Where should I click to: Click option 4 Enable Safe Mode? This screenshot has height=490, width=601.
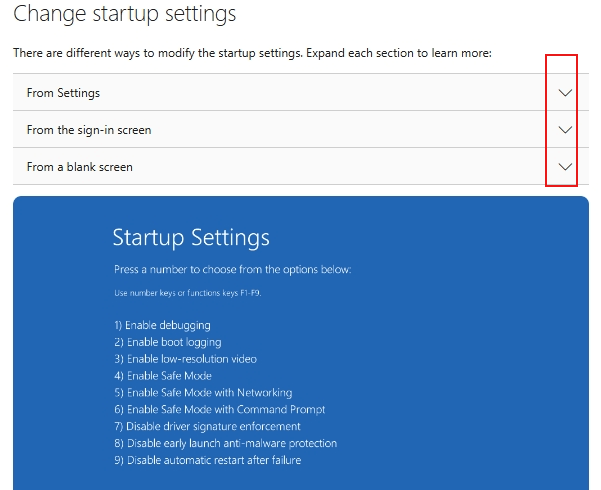click(163, 376)
